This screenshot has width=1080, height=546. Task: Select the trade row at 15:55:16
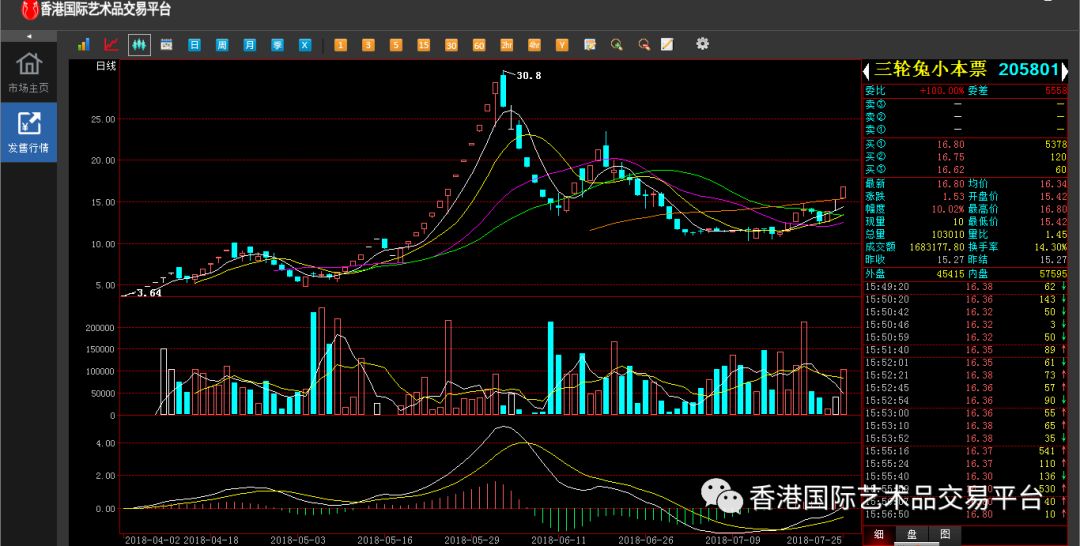966,451
